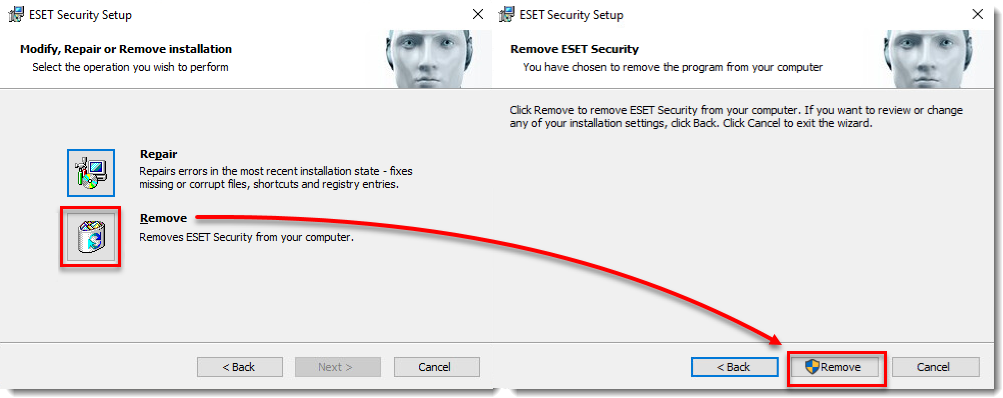Select the bold Remove option label
The image size is (1003, 398).
163,218
